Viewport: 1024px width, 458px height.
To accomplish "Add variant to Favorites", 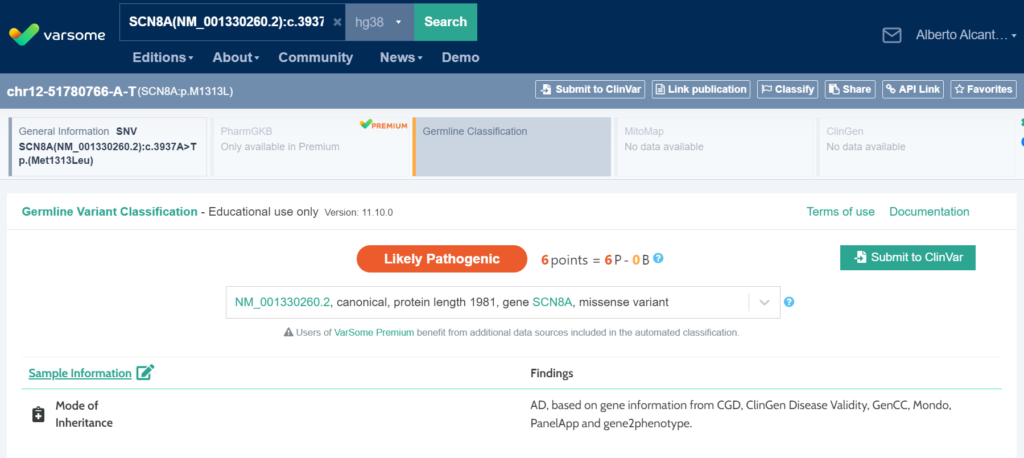I will click(x=983, y=89).
